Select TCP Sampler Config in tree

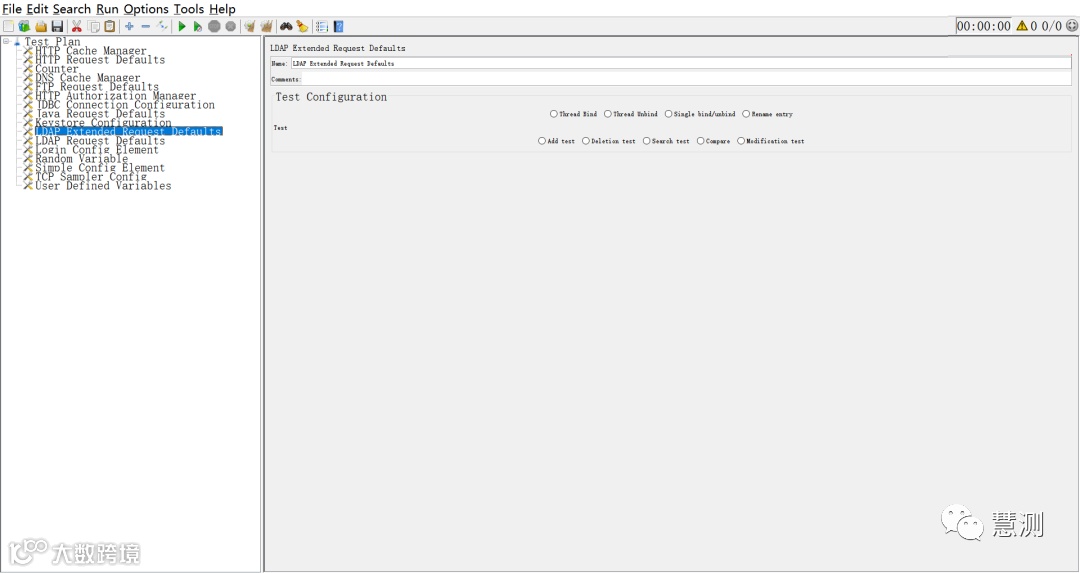point(91,176)
